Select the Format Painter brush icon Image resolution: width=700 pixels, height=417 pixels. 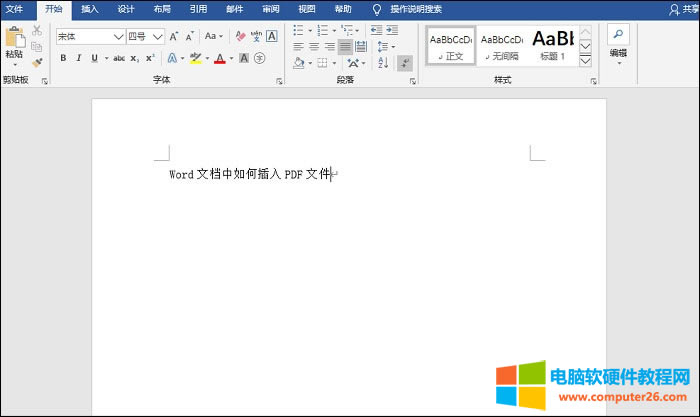click(37, 62)
